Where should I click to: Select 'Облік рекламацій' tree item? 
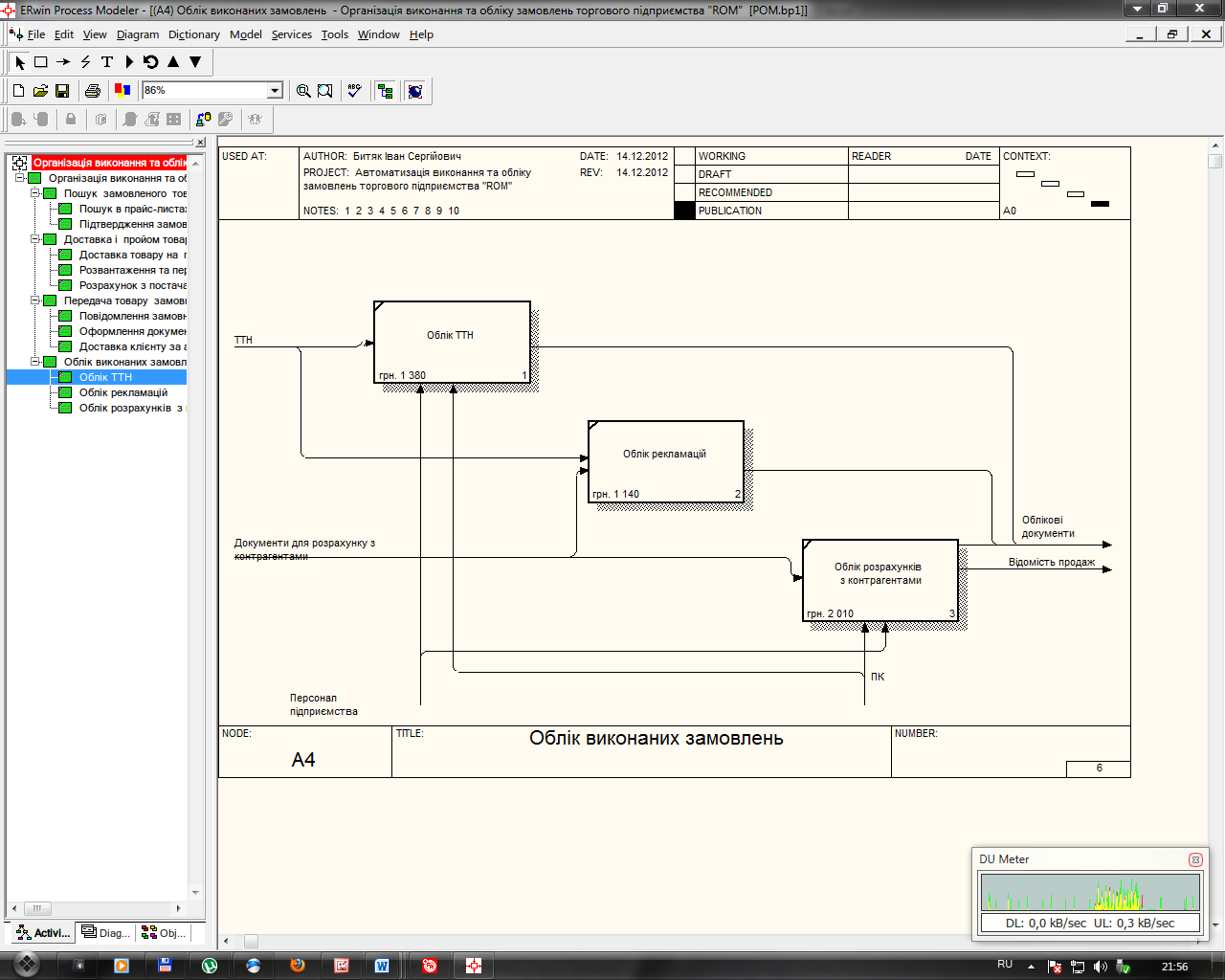pos(123,392)
